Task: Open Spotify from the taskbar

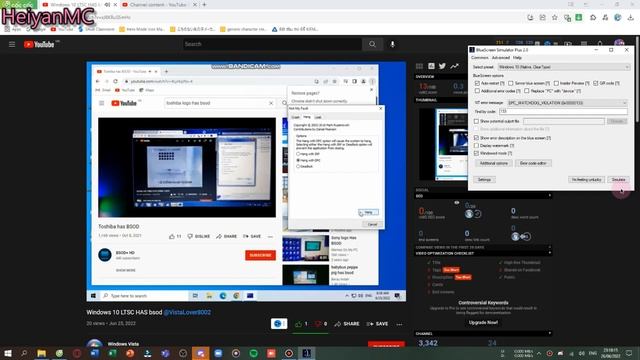Action: [x=253, y=353]
